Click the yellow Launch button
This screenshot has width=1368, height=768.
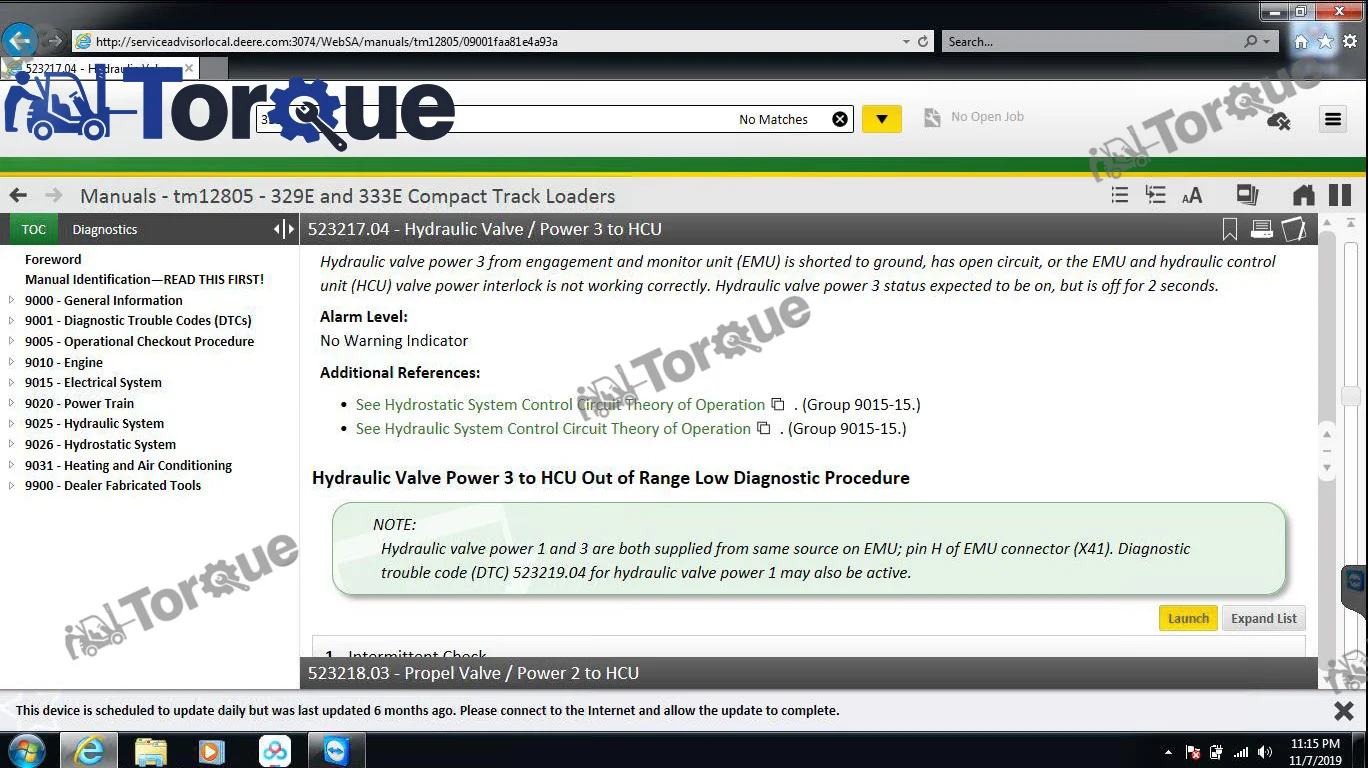coord(1188,618)
